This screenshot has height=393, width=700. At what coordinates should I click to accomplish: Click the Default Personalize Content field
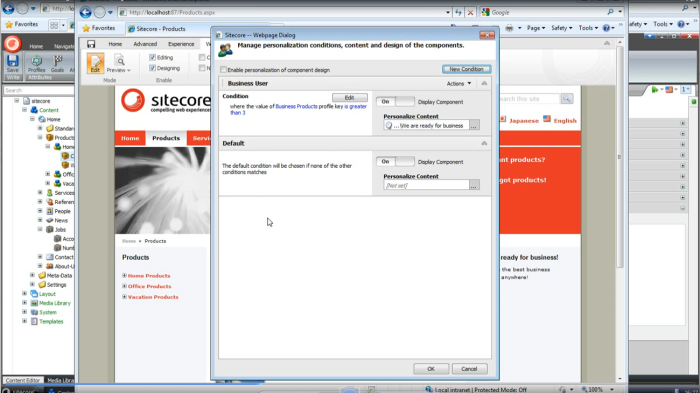click(x=426, y=185)
